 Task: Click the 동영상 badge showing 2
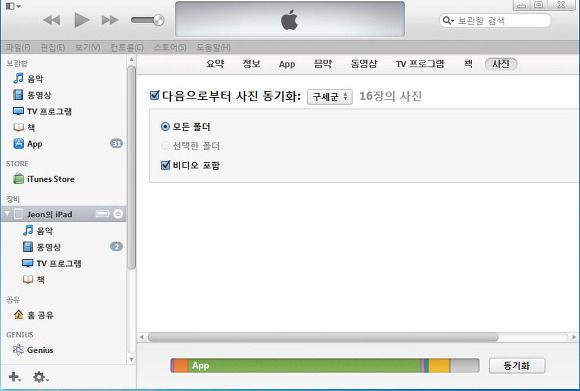pyautogui.click(x=117, y=246)
